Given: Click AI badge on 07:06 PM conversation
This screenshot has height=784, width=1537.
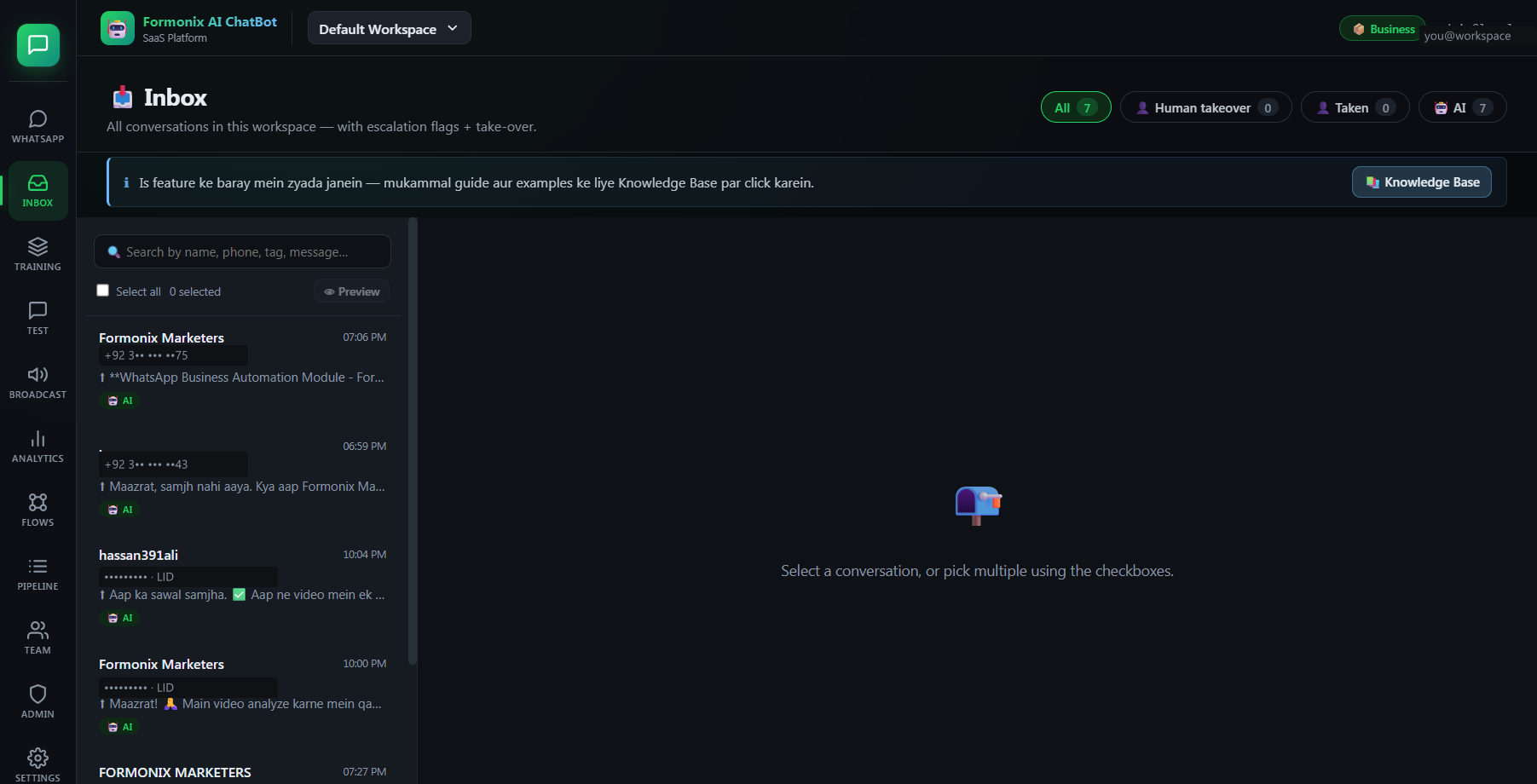Looking at the screenshot, I should click(x=120, y=401).
